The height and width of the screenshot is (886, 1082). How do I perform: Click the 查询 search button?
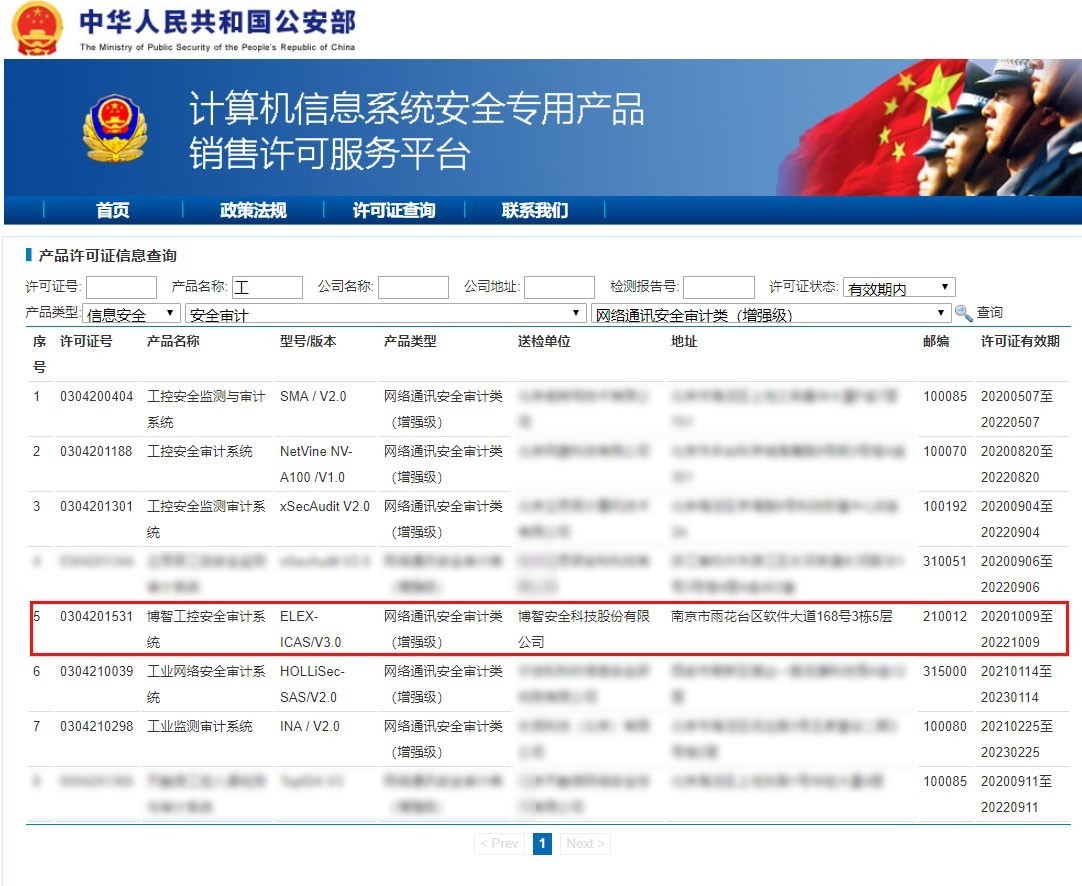989,313
